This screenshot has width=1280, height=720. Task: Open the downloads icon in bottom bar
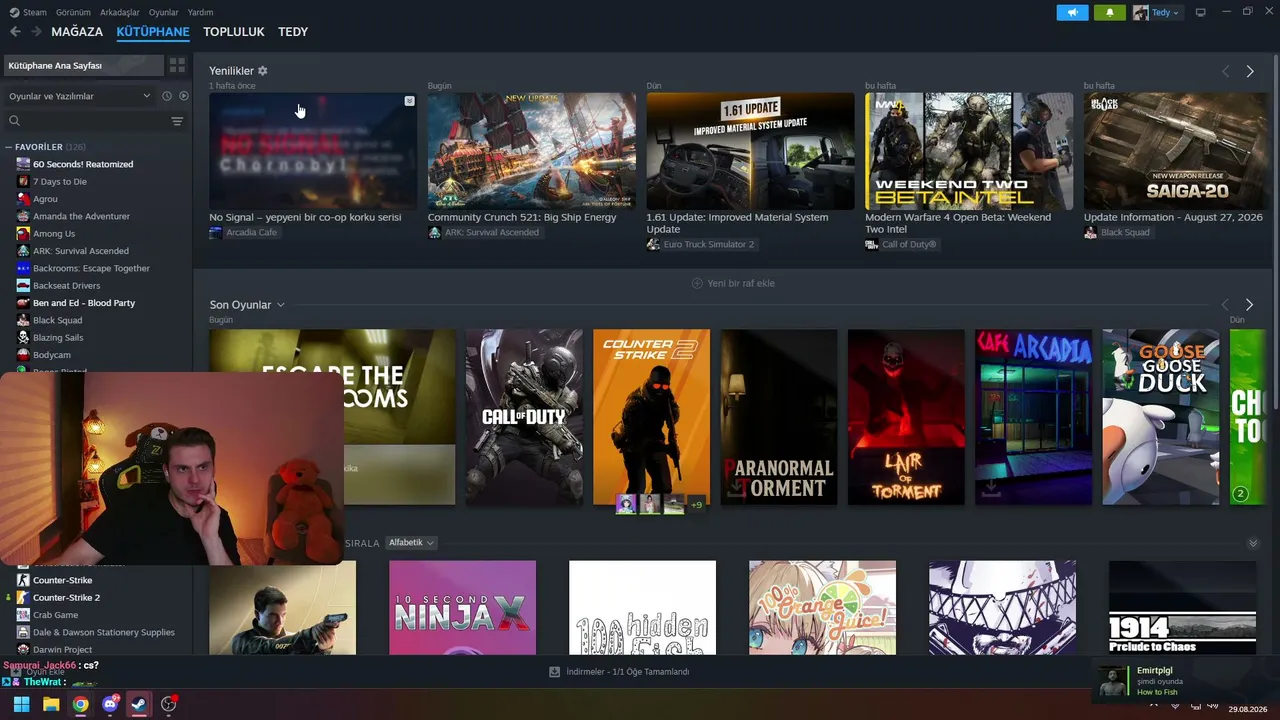click(555, 672)
